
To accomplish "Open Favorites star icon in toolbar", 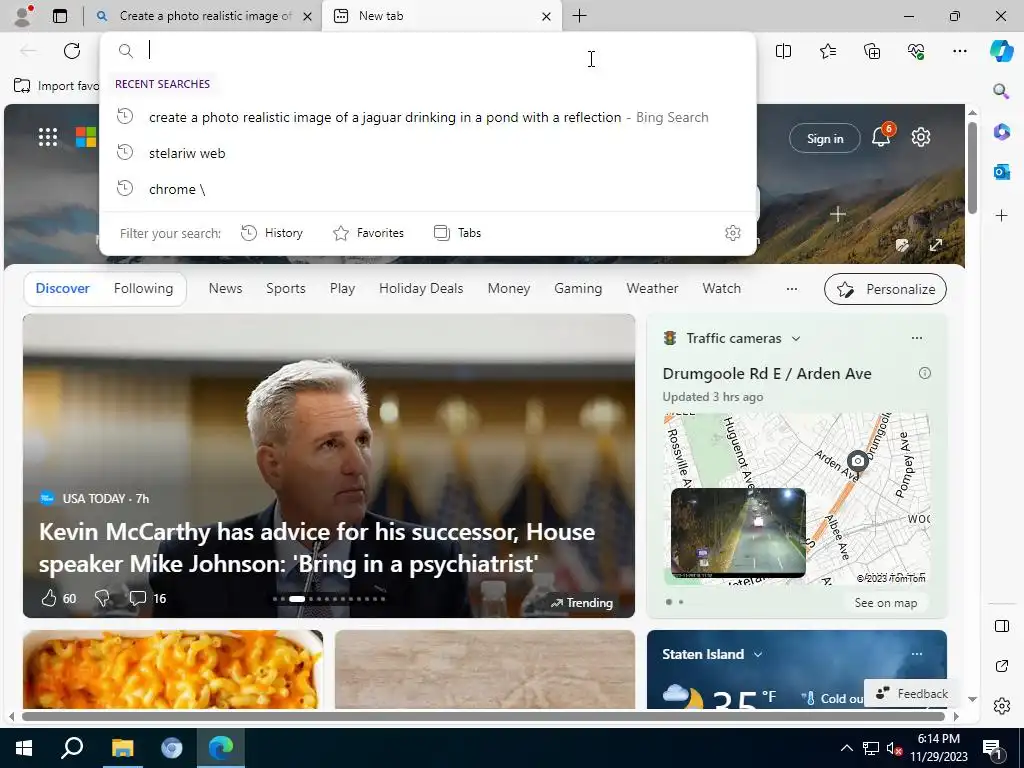I will click(x=827, y=51).
